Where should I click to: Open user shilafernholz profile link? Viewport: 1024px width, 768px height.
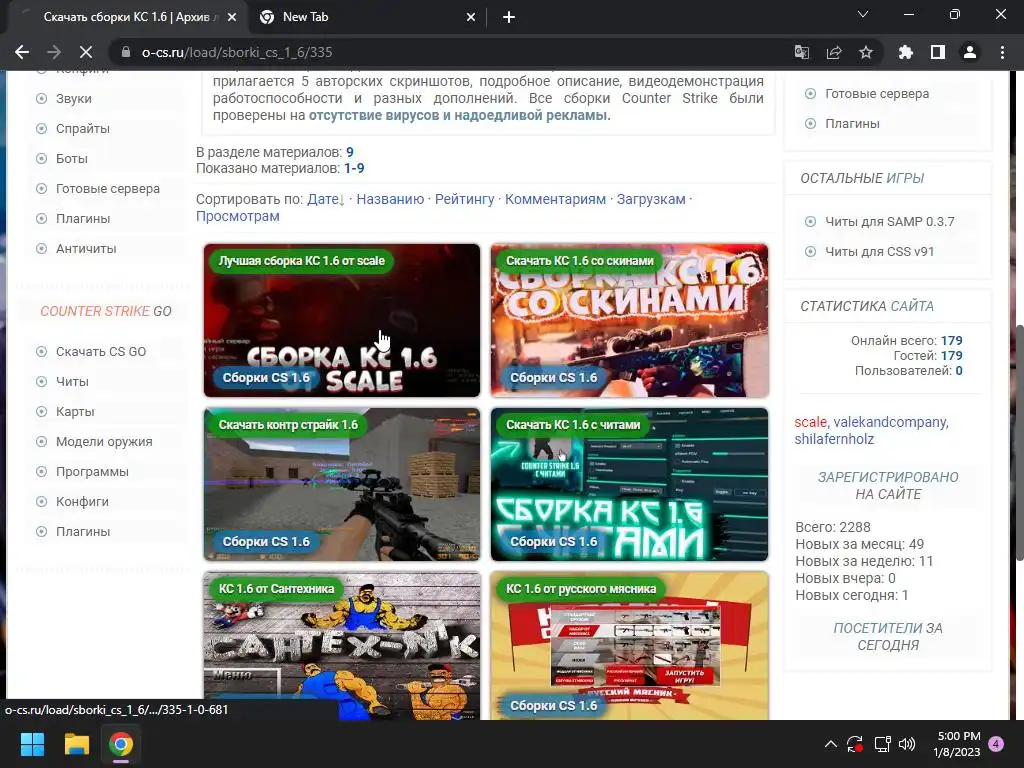pos(834,440)
